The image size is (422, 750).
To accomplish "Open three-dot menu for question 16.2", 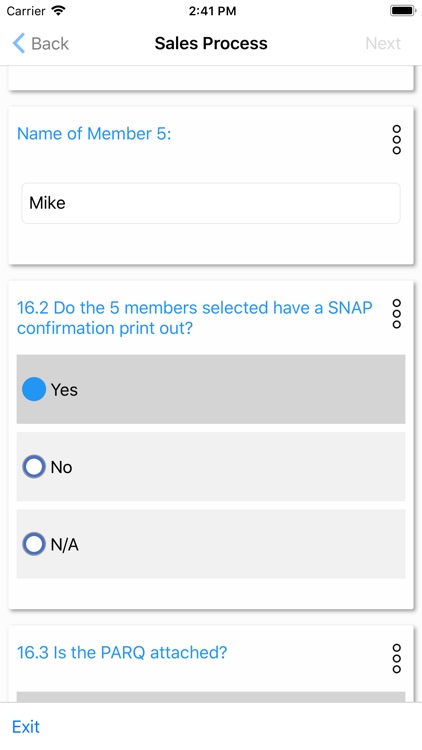I will click(x=396, y=314).
